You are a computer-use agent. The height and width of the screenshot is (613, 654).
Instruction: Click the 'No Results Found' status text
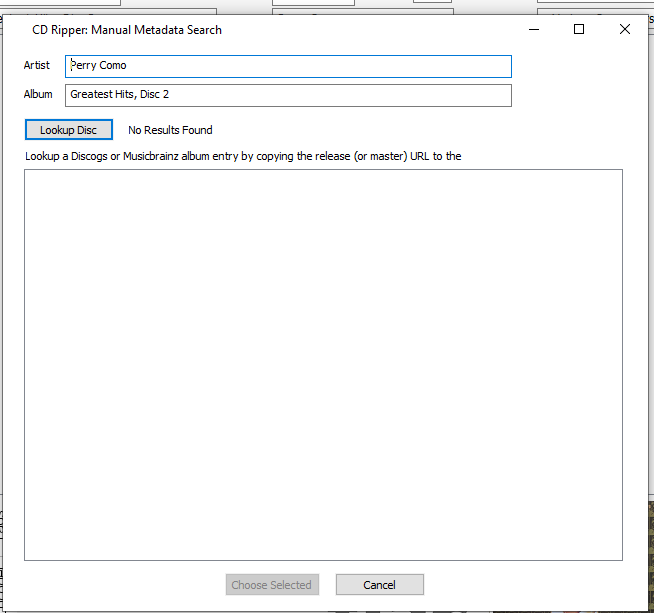(x=170, y=130)
